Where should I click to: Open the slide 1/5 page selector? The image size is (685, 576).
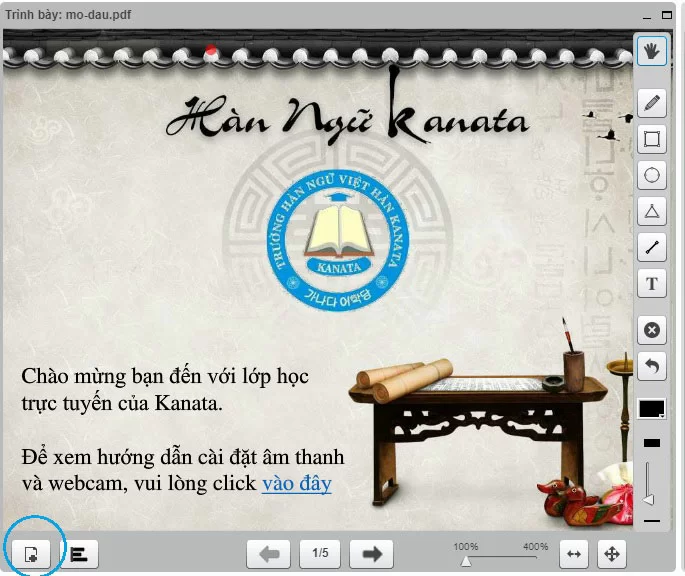pyautogui.click(x=320, y=553)
